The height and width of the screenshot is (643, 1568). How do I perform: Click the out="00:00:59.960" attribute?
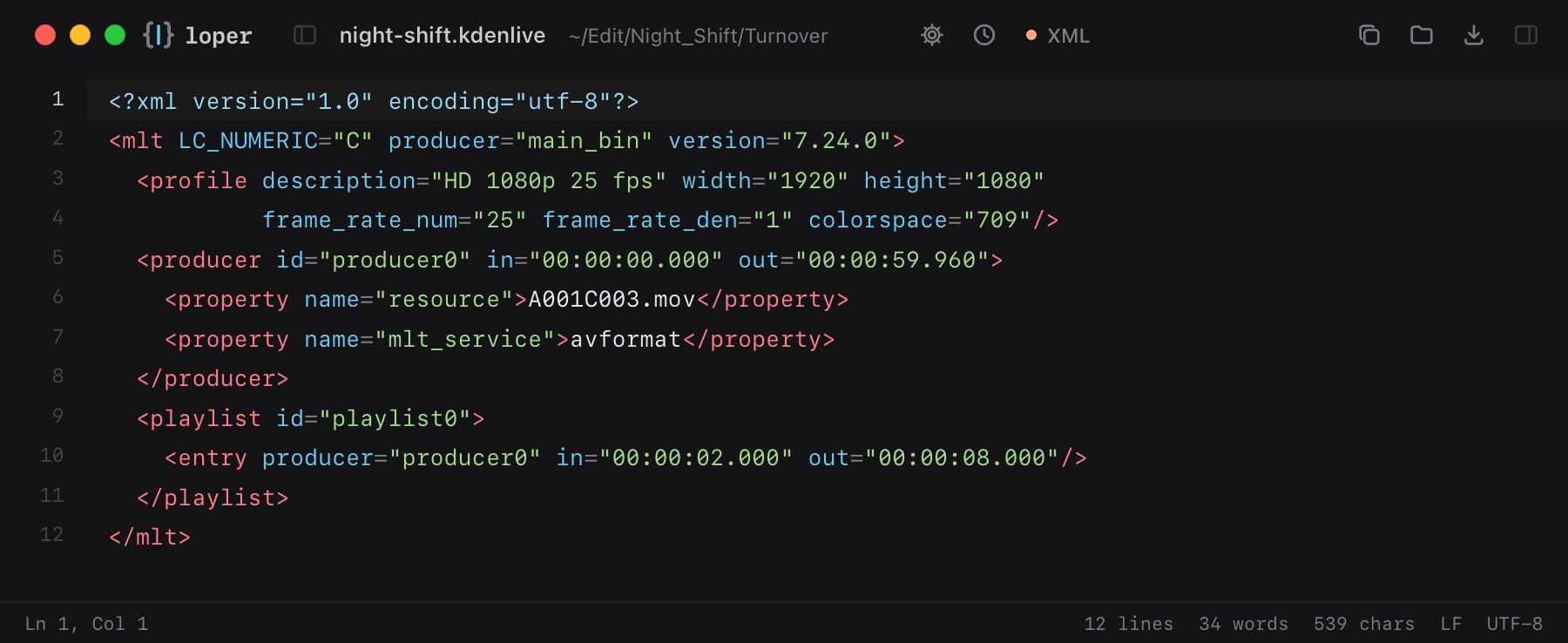(x=864, y=260)
